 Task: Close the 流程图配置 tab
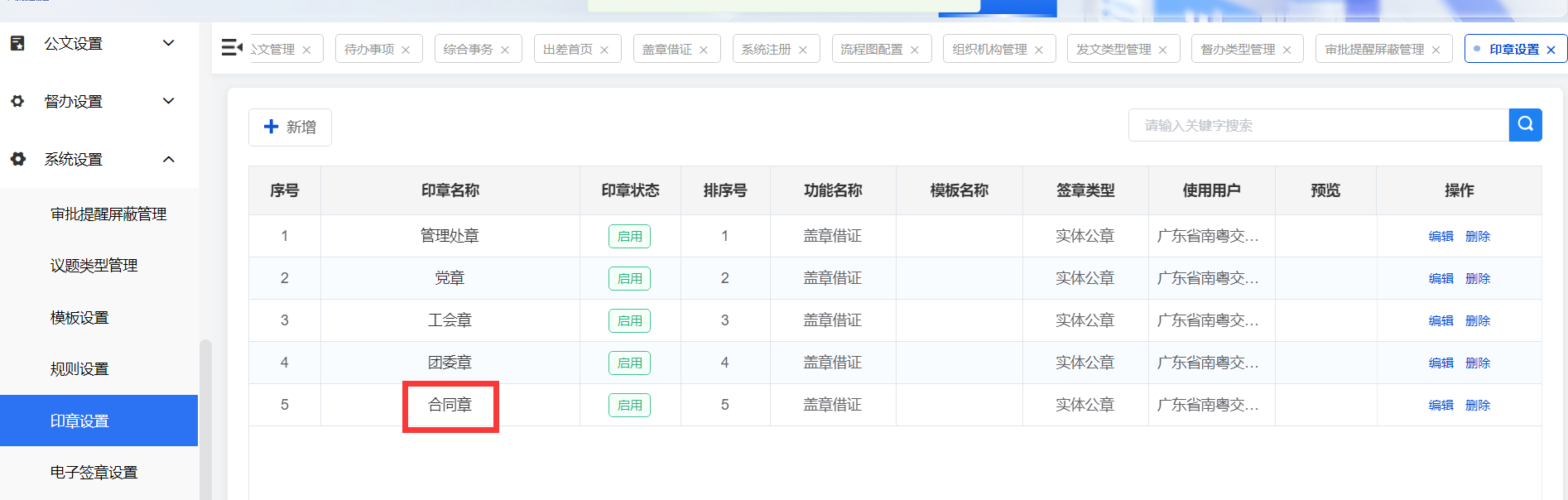[915, 50]
